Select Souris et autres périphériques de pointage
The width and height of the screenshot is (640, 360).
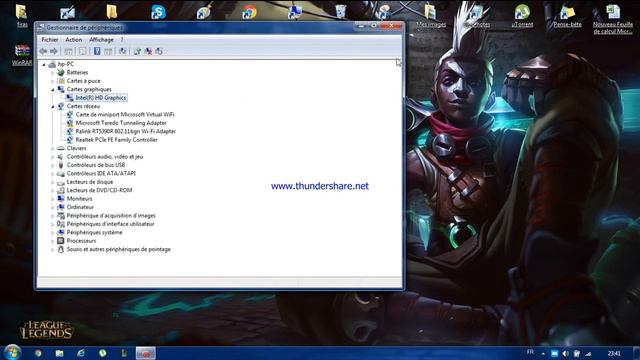(x=118, y=249)
